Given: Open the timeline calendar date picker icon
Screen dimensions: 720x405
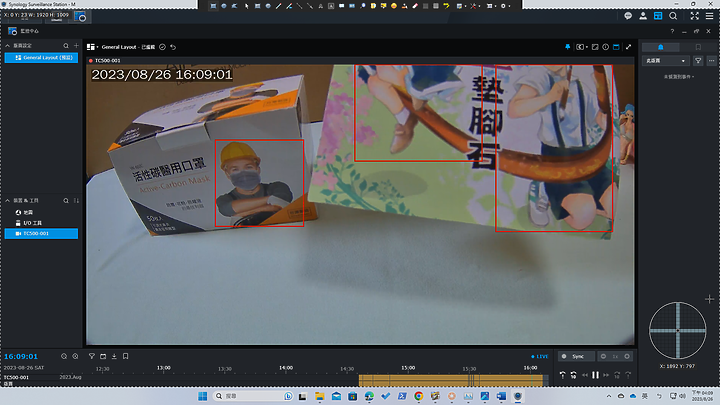Looking at the screenshot, I should pos(103,356).
